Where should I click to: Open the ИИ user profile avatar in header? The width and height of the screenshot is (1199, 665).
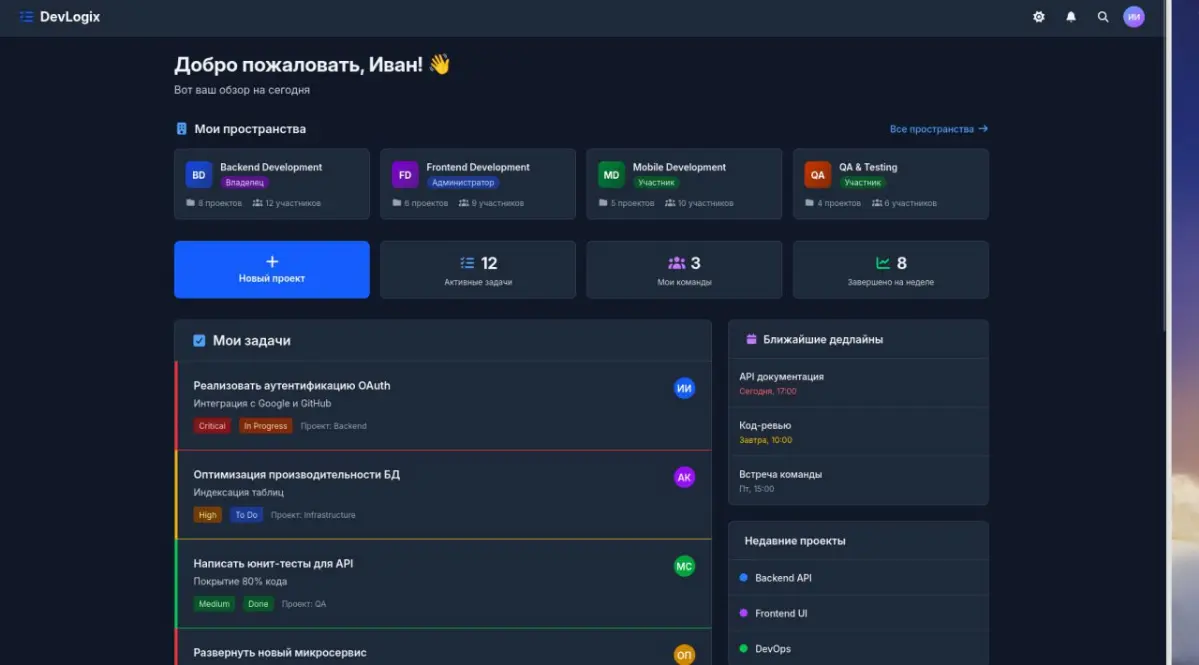1134,17
